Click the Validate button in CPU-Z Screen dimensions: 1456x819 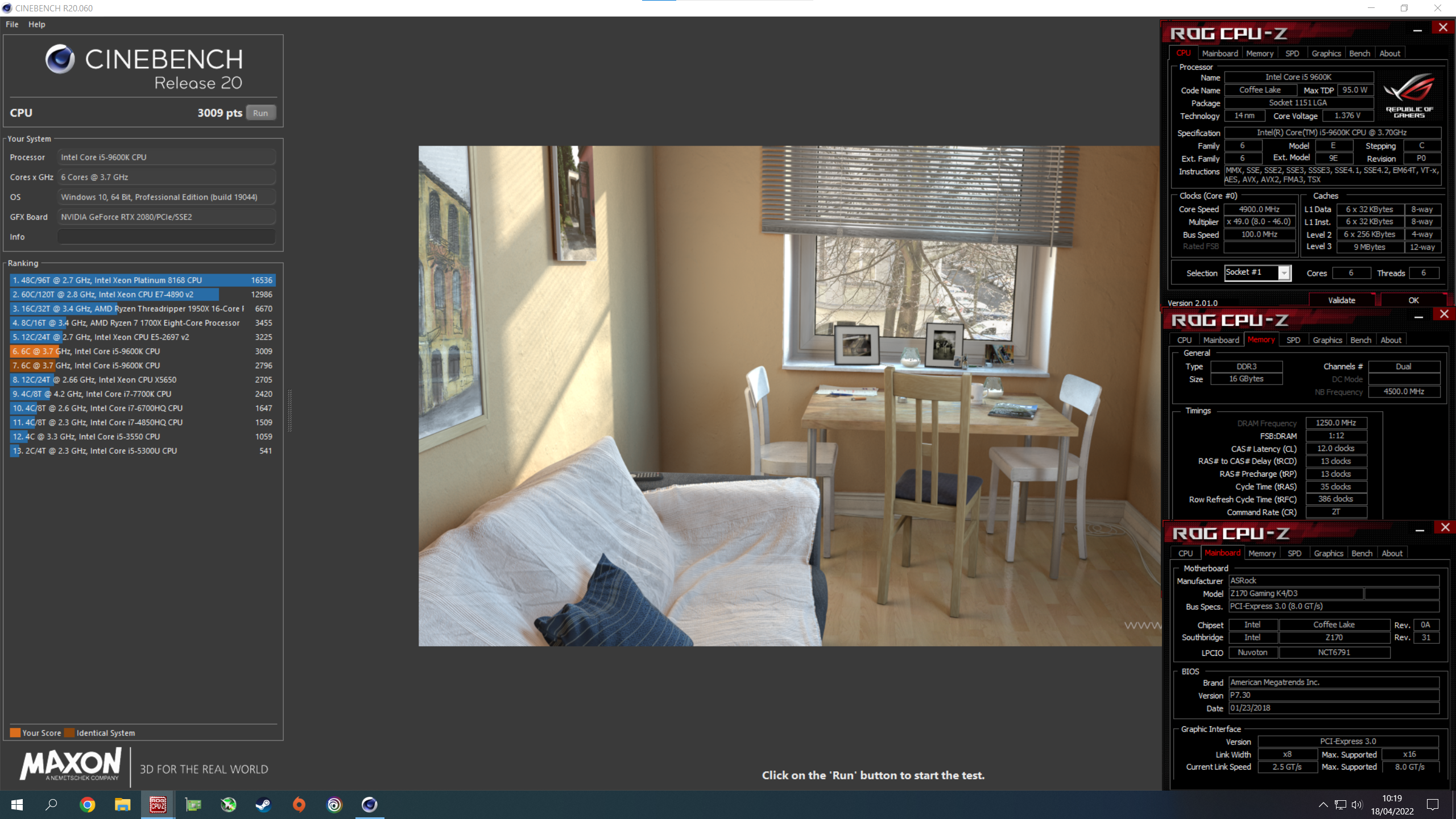[1342, 300]
